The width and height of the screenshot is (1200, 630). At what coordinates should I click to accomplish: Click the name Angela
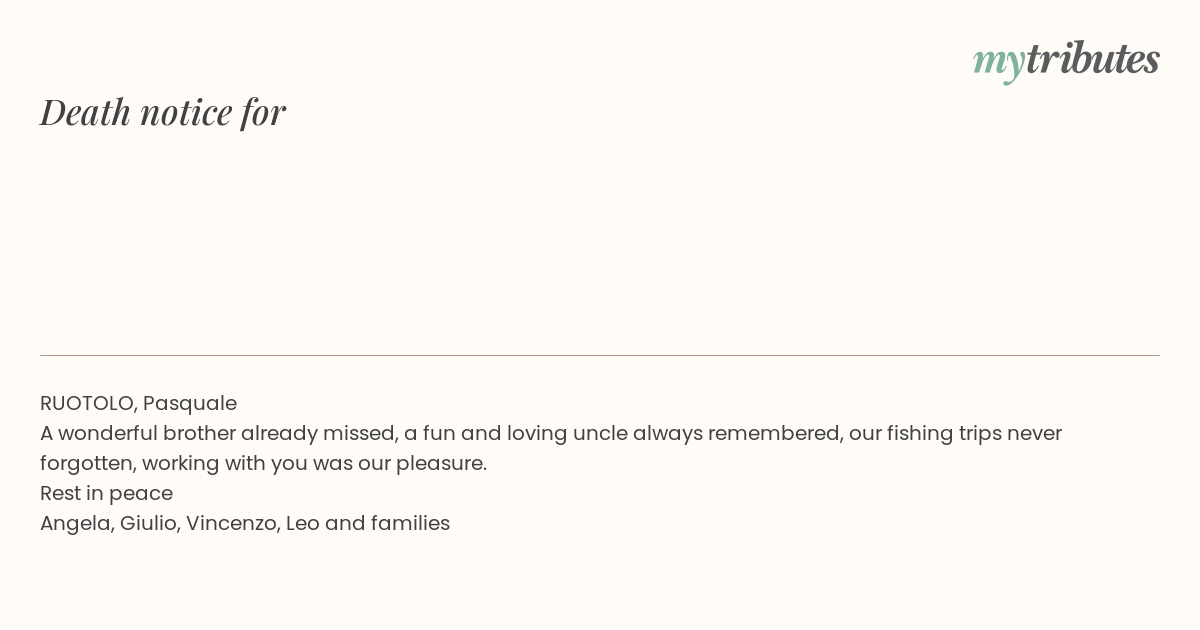tap(76, 524)
